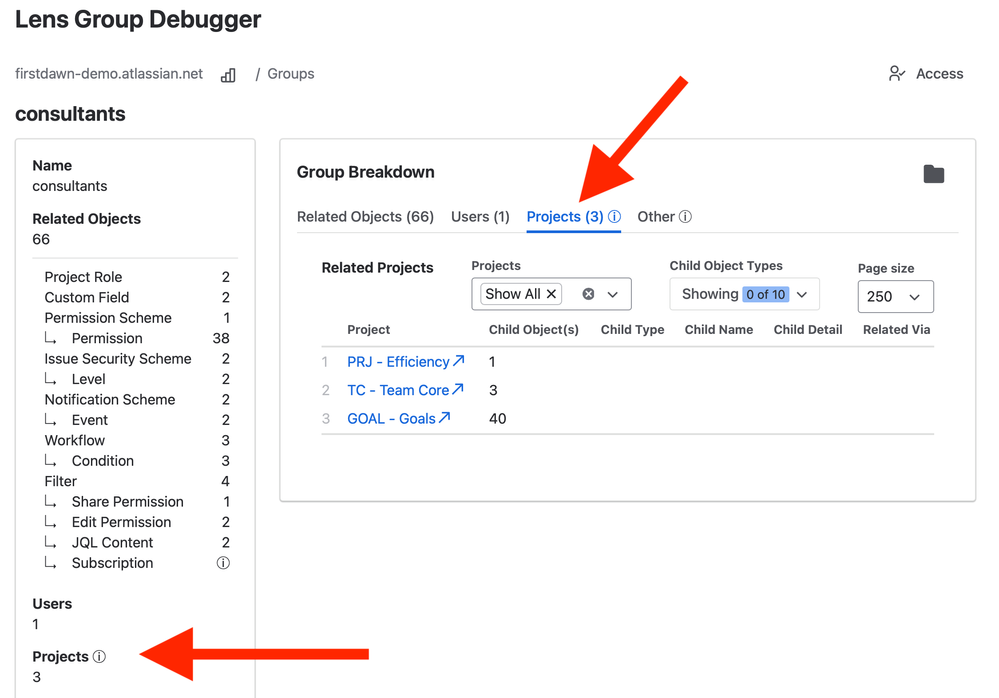This screenshot has height=698, width=999.
Task: Click child object count 3 for Team Core
Action: pos(493,390)
